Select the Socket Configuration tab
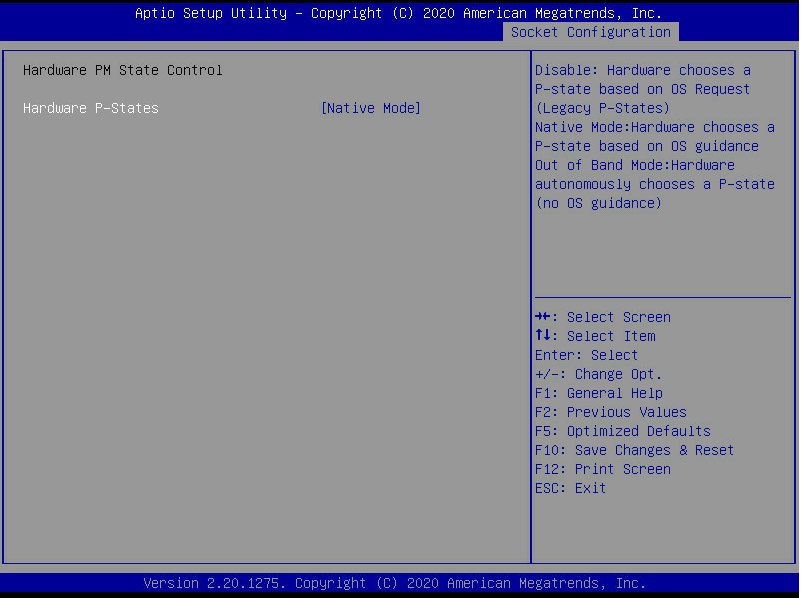The width and height of the screenshot is (801, 598). point(591,32)
